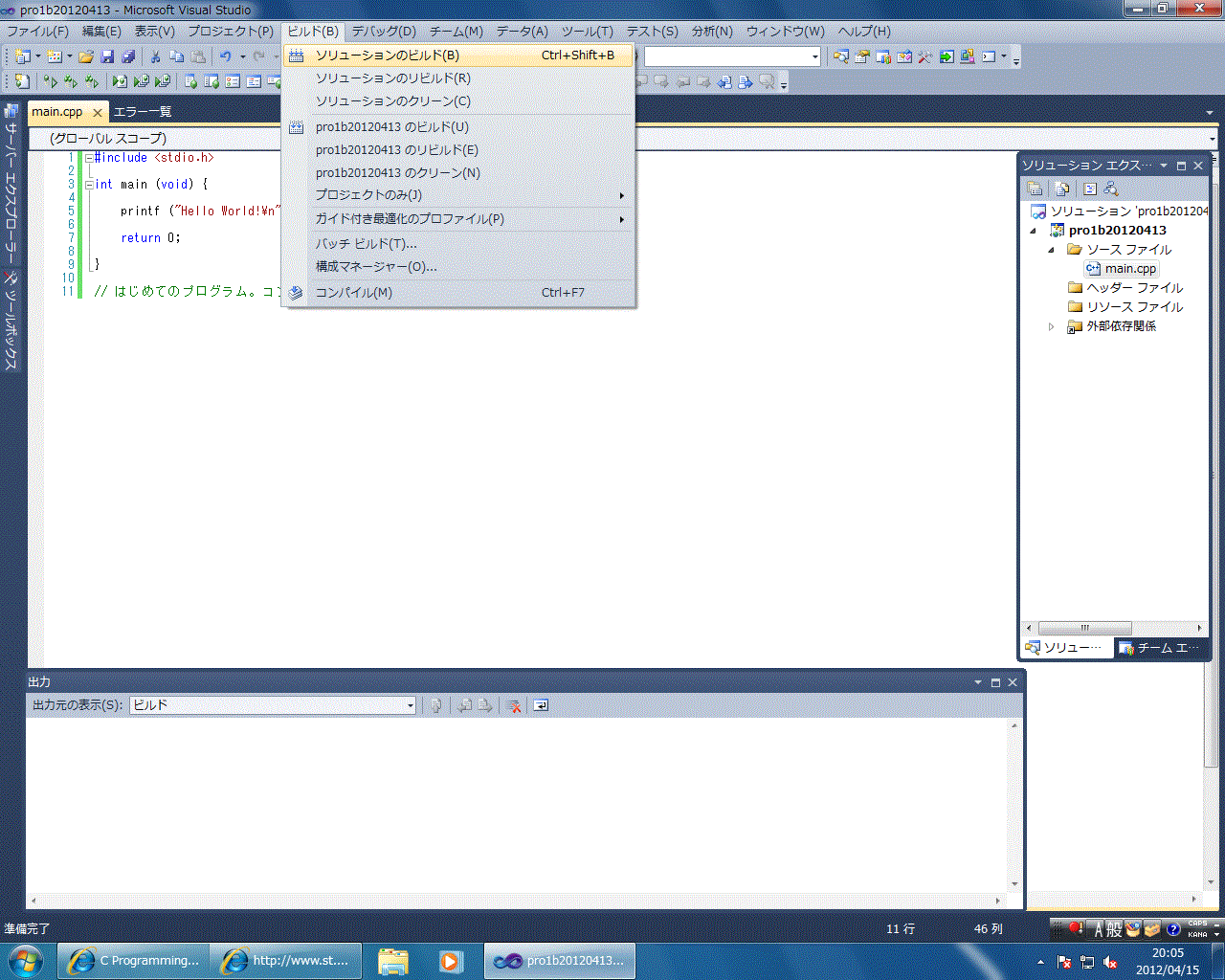Open Windows Explorer from the taskbar

tap(393, 960)
